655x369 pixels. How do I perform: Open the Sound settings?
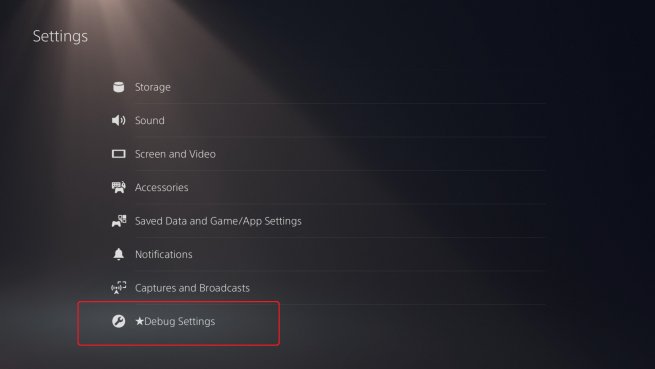pos(150,120)
